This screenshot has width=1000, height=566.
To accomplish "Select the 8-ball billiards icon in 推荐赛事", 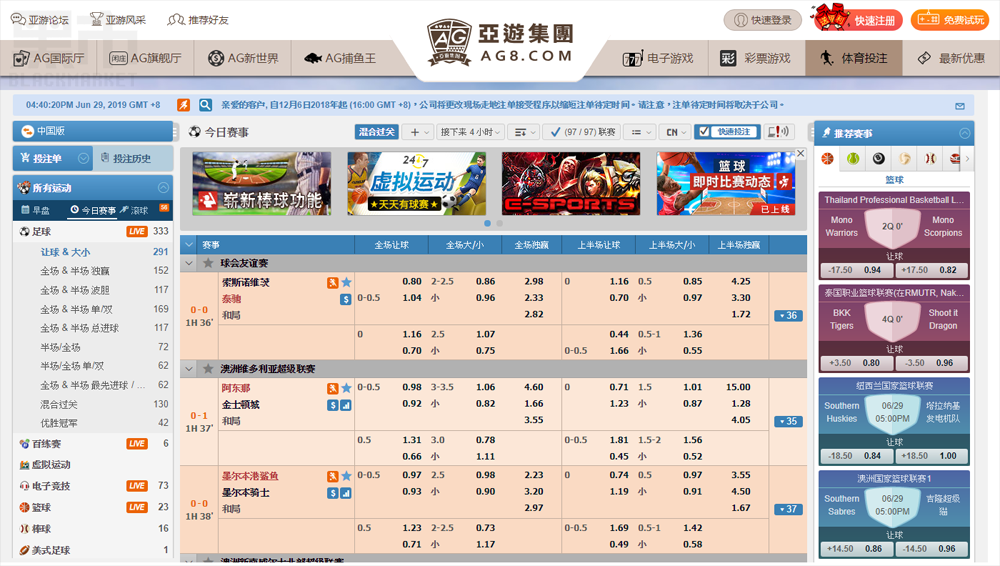I will pyautogui.click(x=879, y=159).
